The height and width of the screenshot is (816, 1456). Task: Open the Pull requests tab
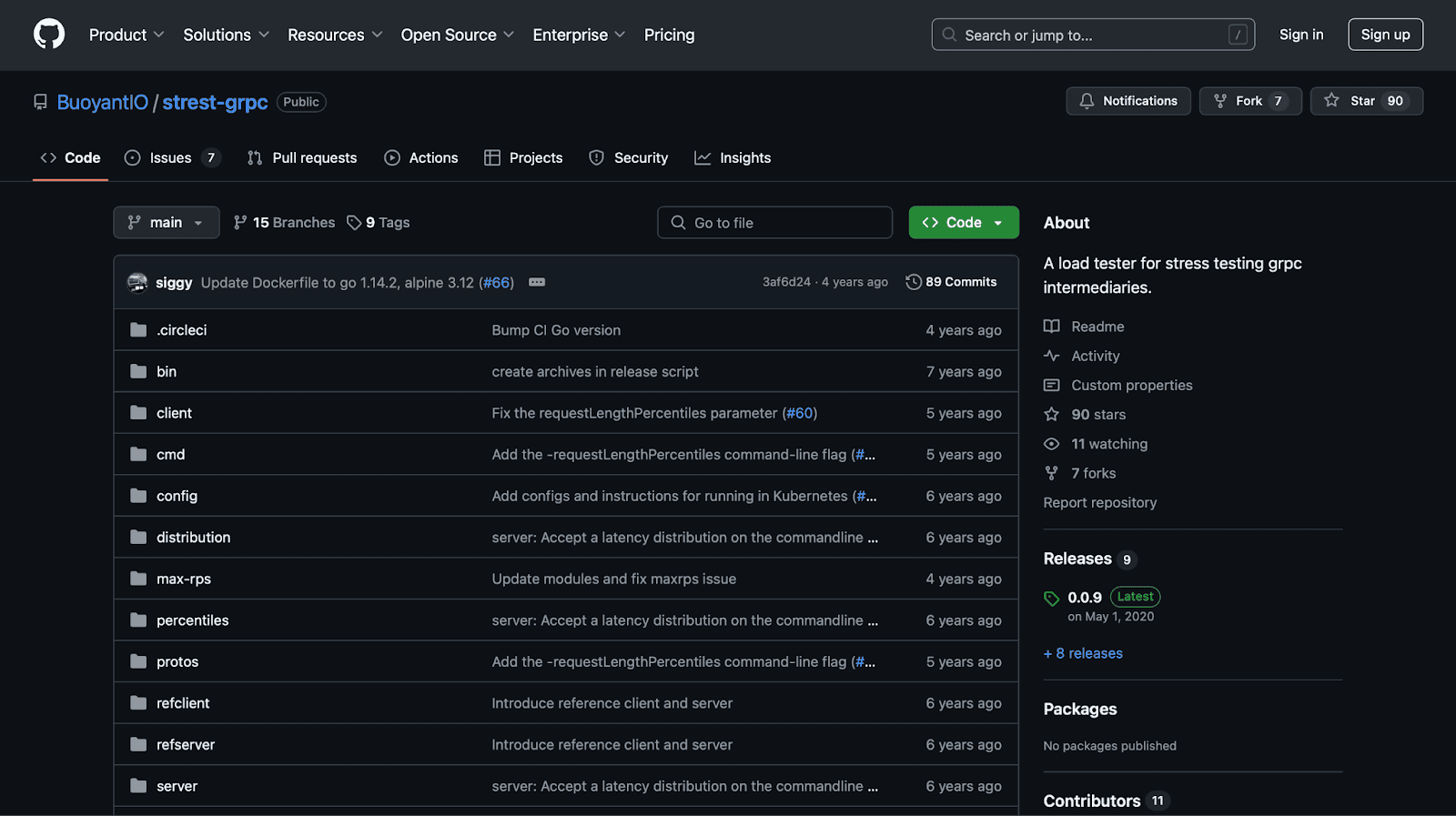(x=302, y=157)
